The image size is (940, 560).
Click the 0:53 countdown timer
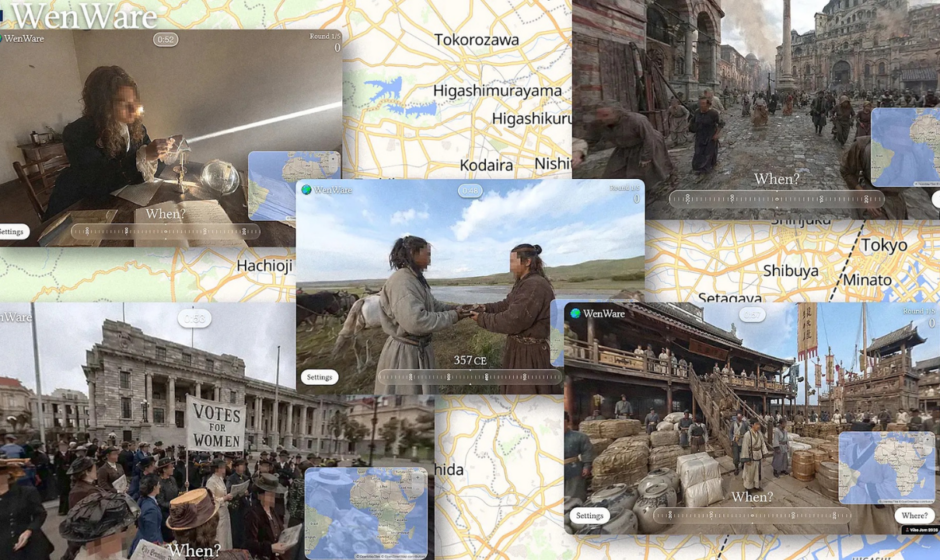[194, 319]
